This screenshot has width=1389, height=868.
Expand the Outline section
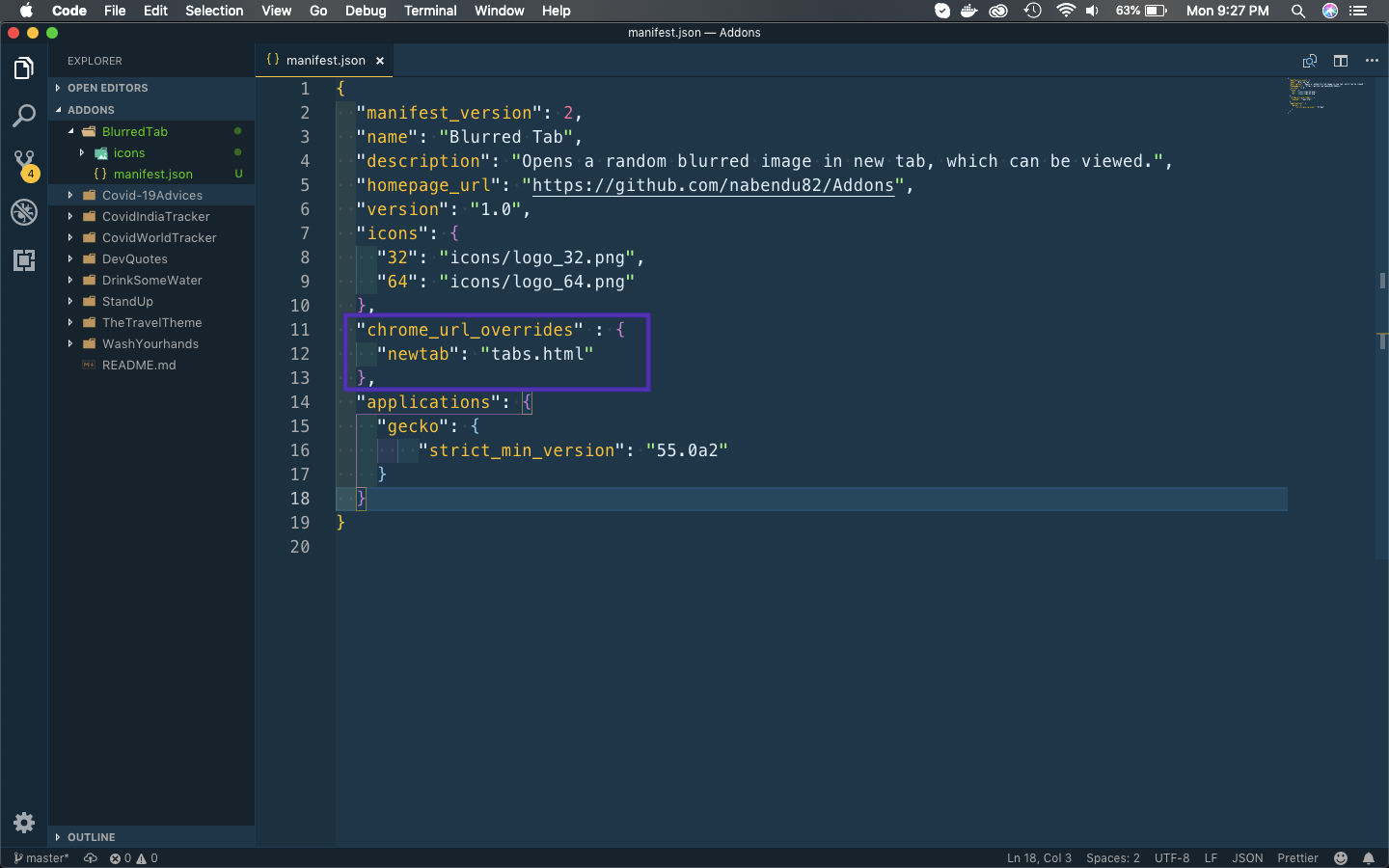tap(152, 837)
